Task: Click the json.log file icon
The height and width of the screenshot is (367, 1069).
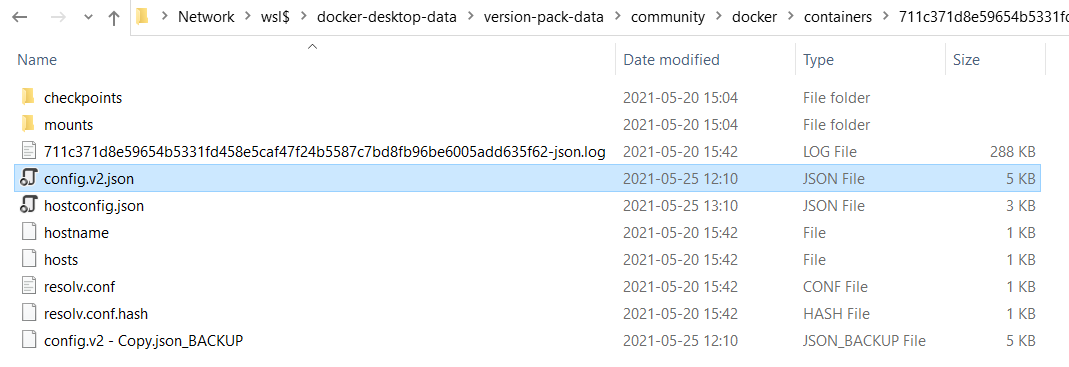Action: (28, 151)
